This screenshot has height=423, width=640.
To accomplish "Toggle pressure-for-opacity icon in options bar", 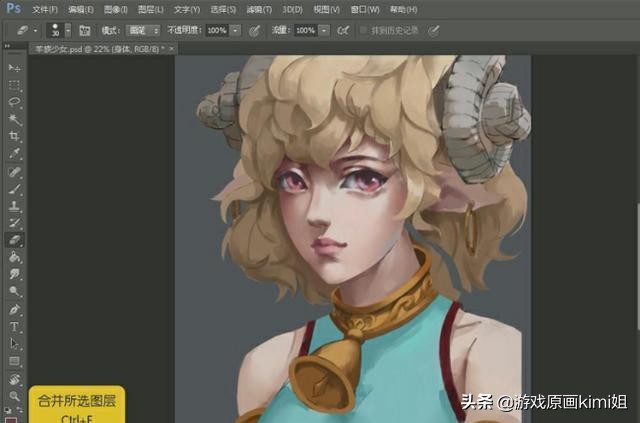I will (x=254, y=31).
